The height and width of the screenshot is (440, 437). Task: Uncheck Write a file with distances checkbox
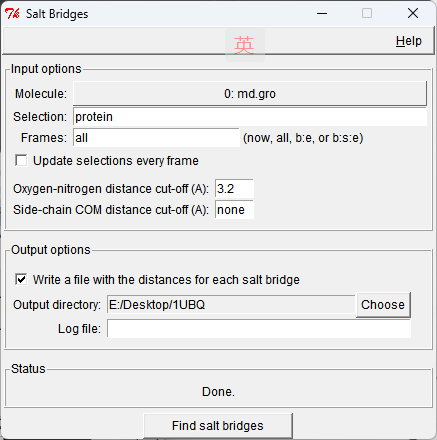pos(21,279)
